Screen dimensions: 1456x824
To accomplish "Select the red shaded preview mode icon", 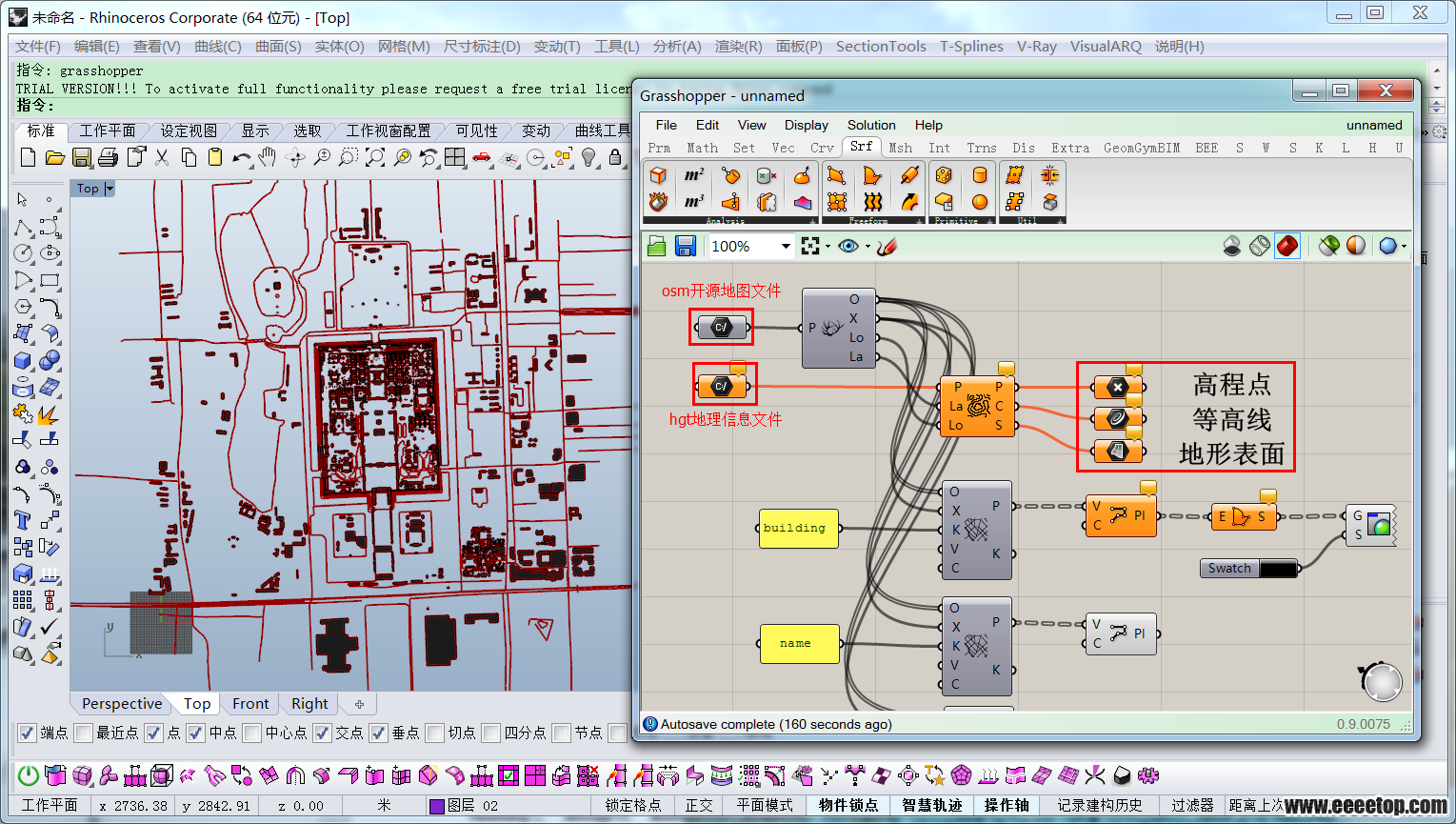I will [x=1287, y=246].
